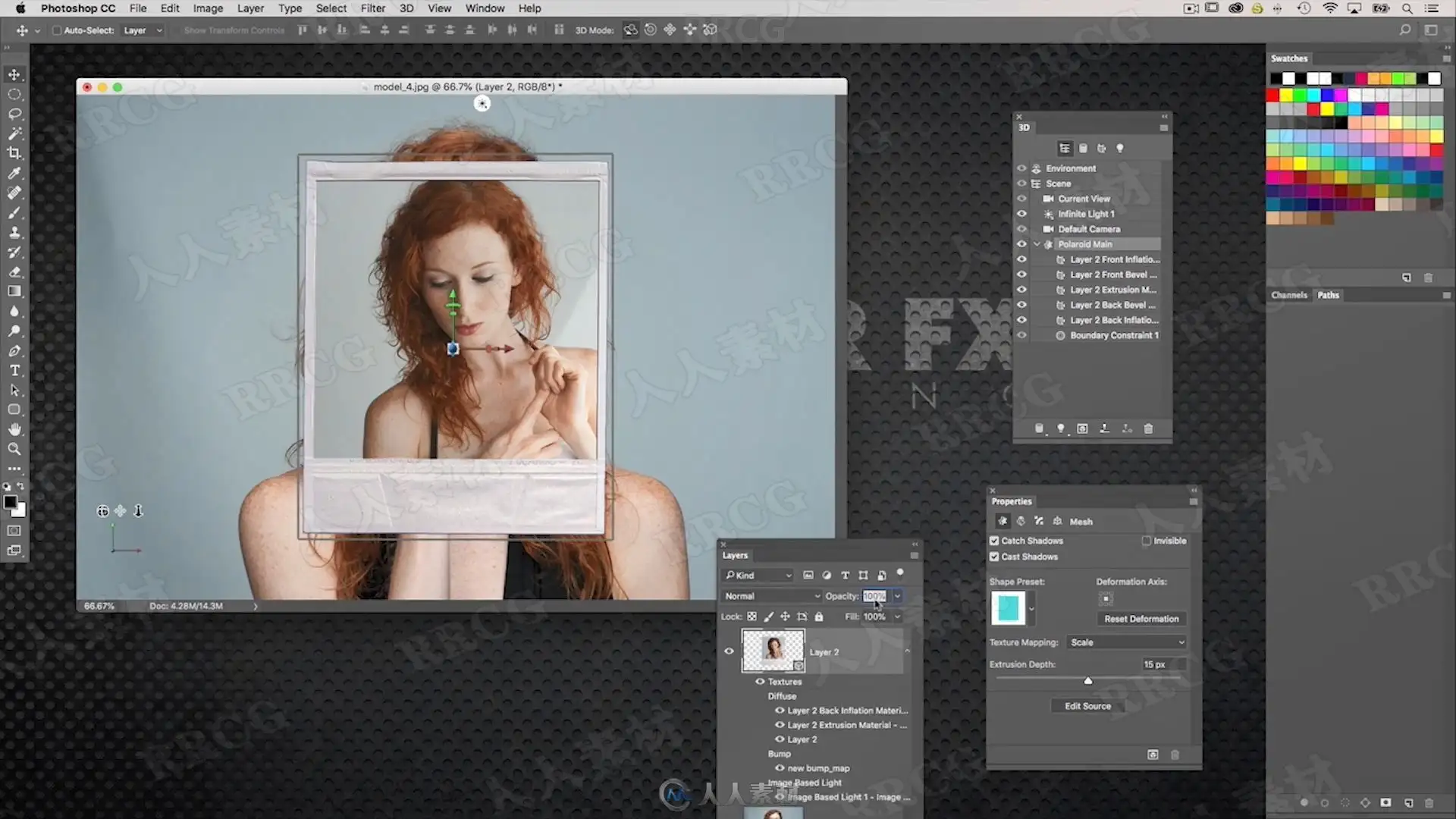The height and width of the screenshot is (819, 1456).
Task: Enable the Auto-Select checkbox
Action: (x=57, y=30)
